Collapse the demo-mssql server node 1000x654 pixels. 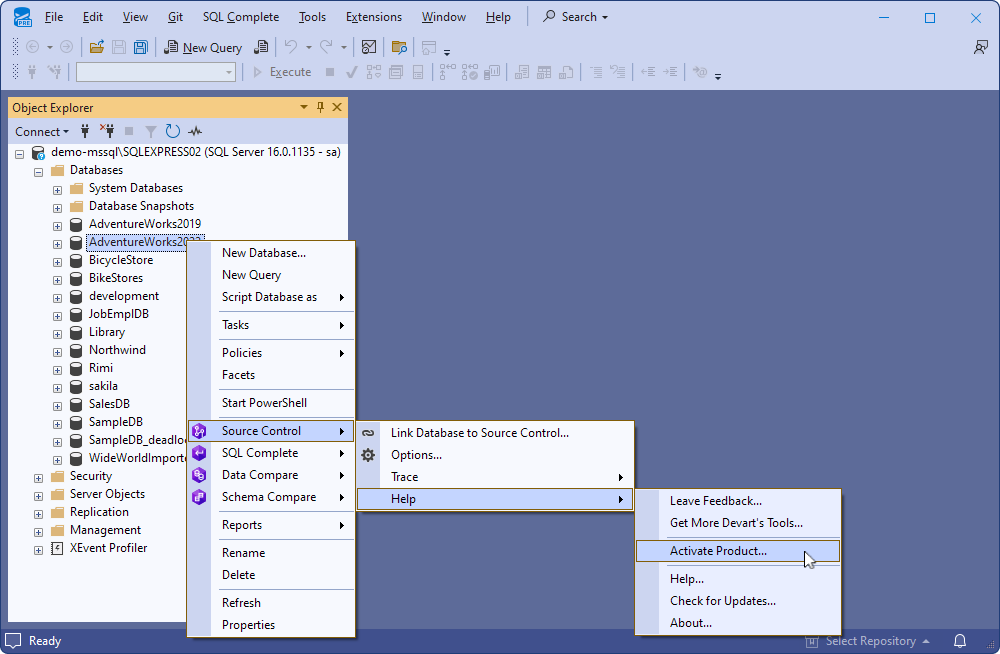click(x=20, y=154)
